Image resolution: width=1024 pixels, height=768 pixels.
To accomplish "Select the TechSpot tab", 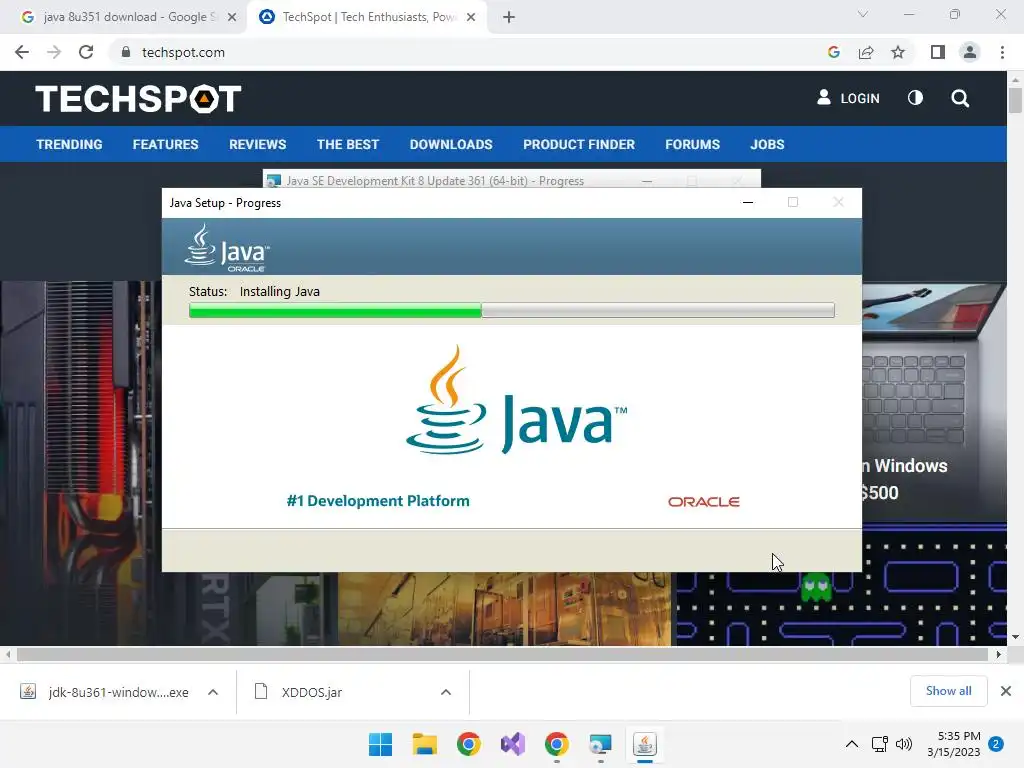I will coord(366,17).
